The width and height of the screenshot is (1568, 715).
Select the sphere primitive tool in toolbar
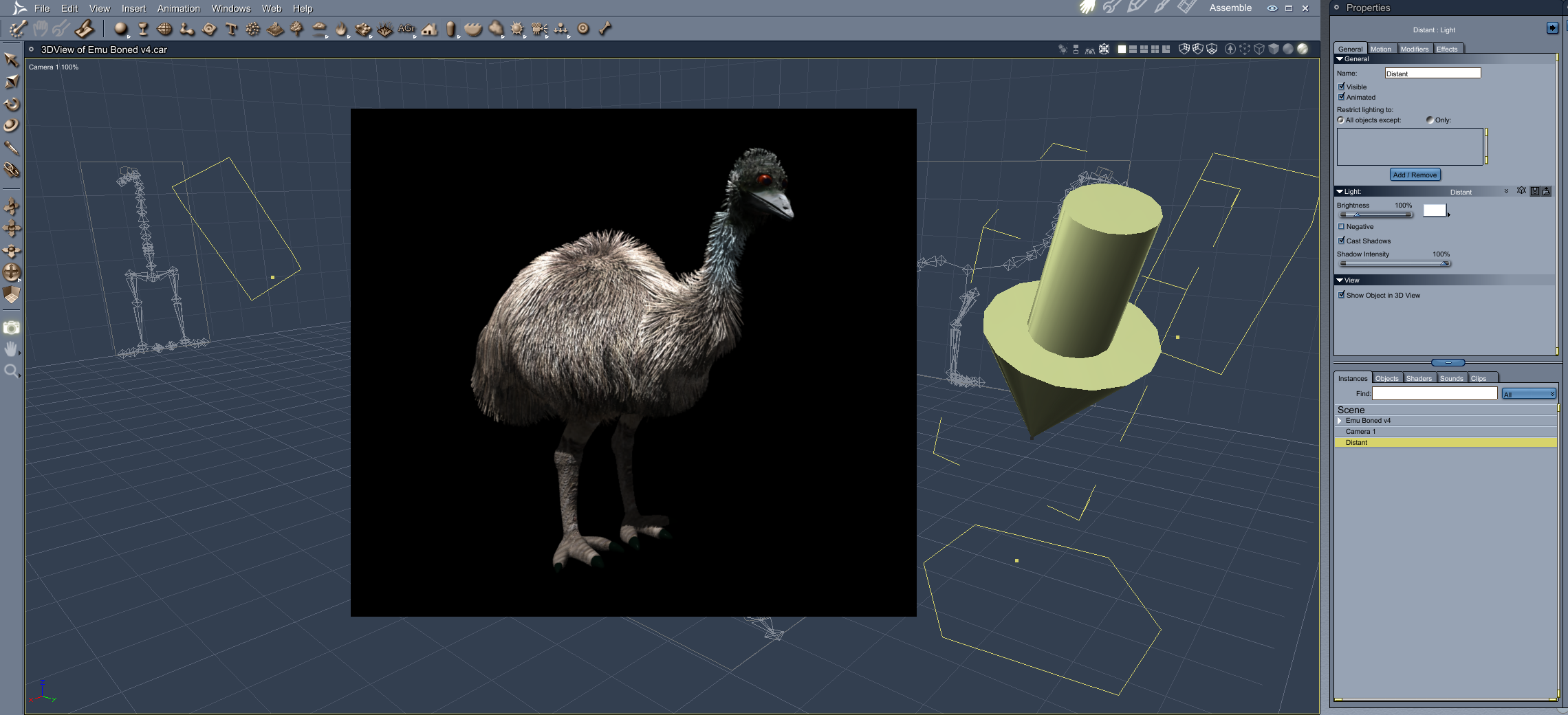click(121, 29)
